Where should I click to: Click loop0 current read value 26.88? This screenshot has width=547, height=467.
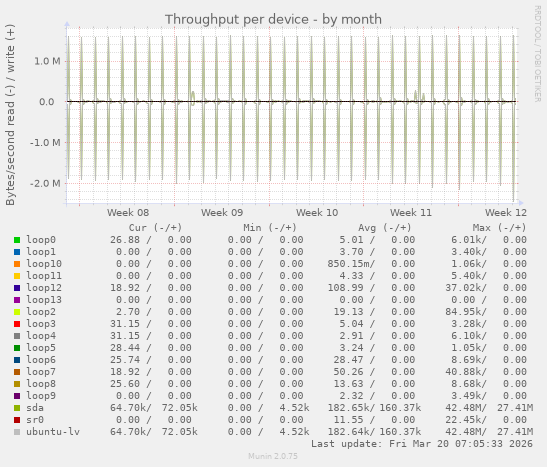point(125,240)
